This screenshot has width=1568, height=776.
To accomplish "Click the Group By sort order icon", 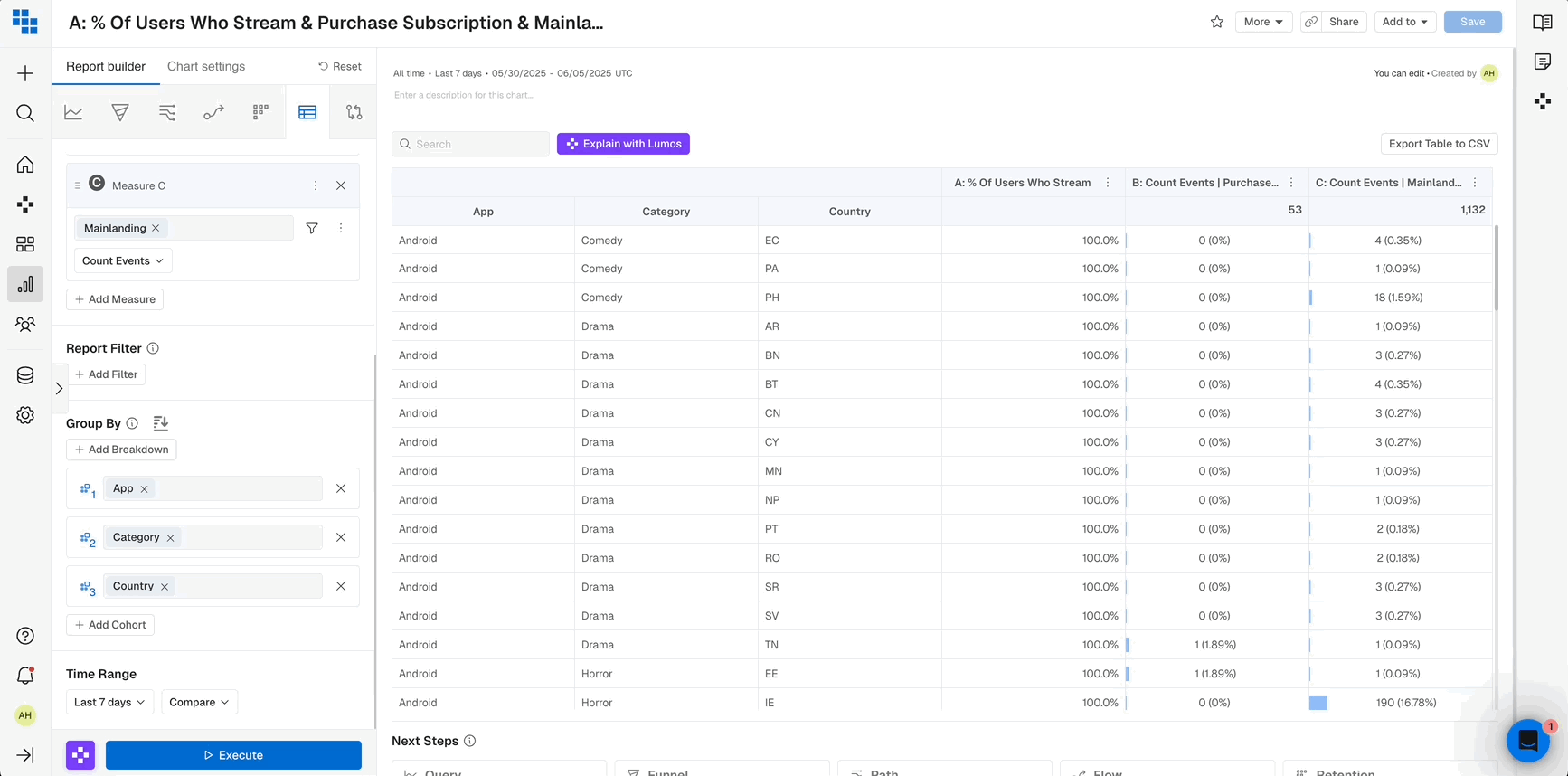I will pyautogui.click(x=161, y=422).
